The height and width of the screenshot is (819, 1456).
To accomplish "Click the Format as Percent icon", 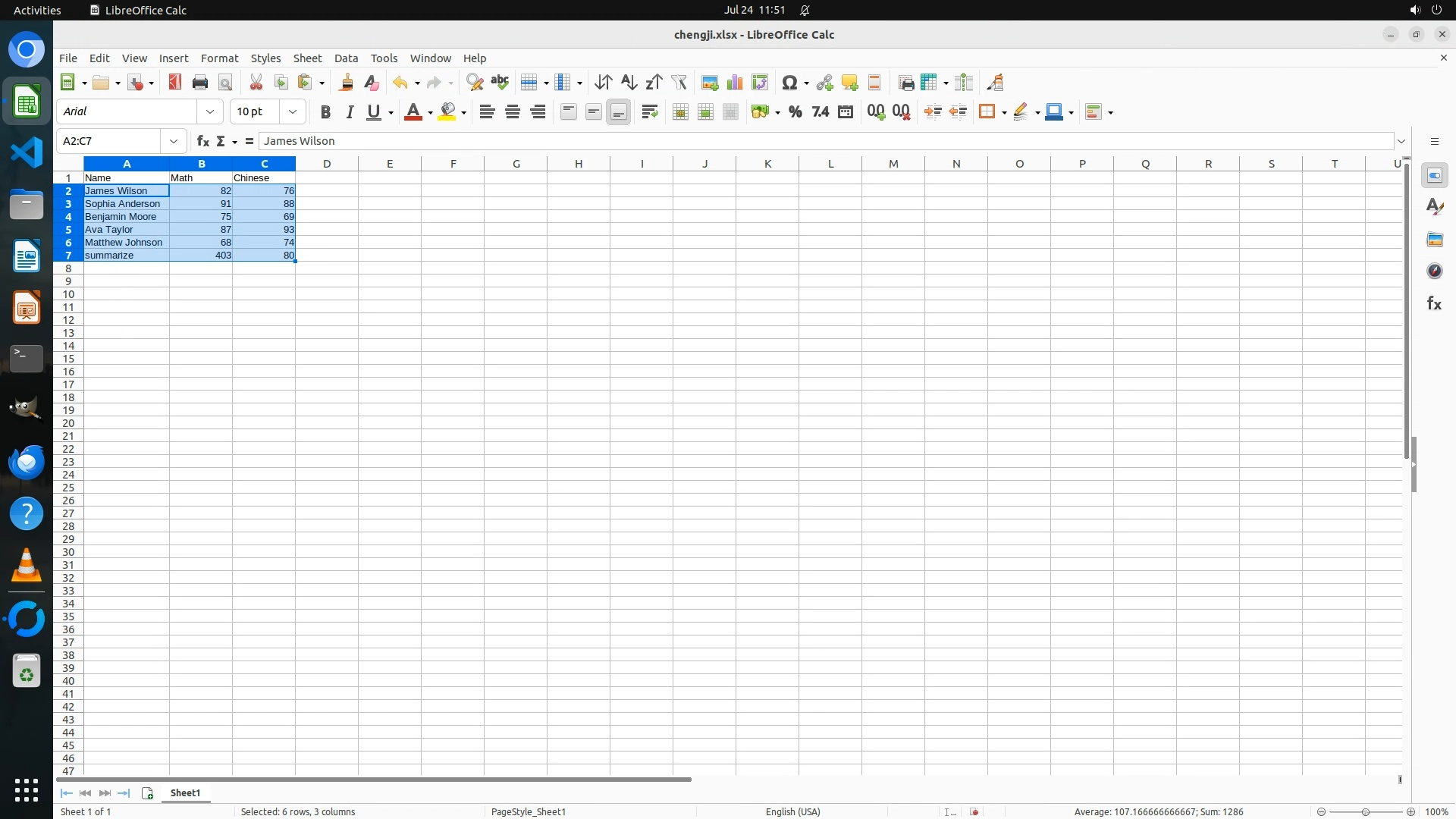I will pyautogui.click(x=795, y=112).
